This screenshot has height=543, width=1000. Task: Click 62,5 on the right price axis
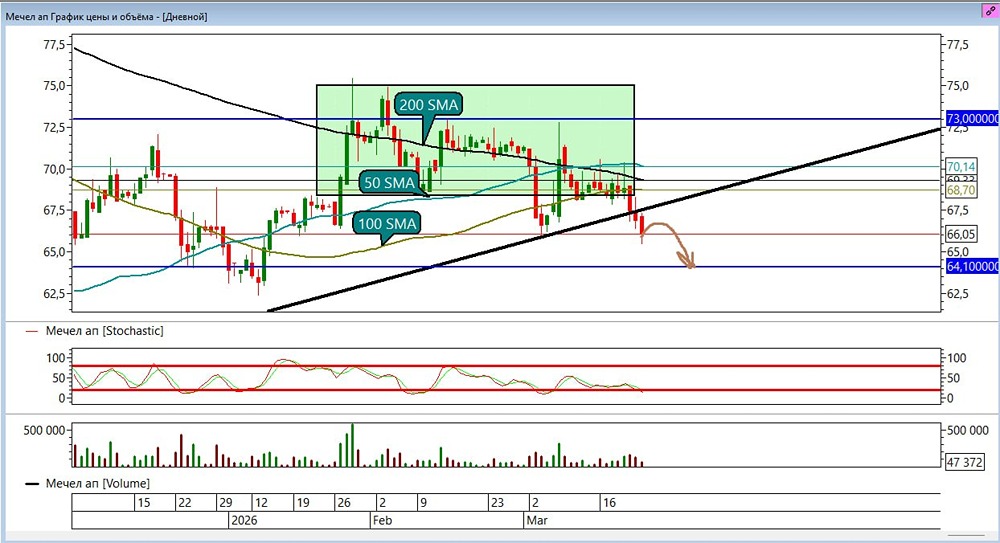point(958,294)
